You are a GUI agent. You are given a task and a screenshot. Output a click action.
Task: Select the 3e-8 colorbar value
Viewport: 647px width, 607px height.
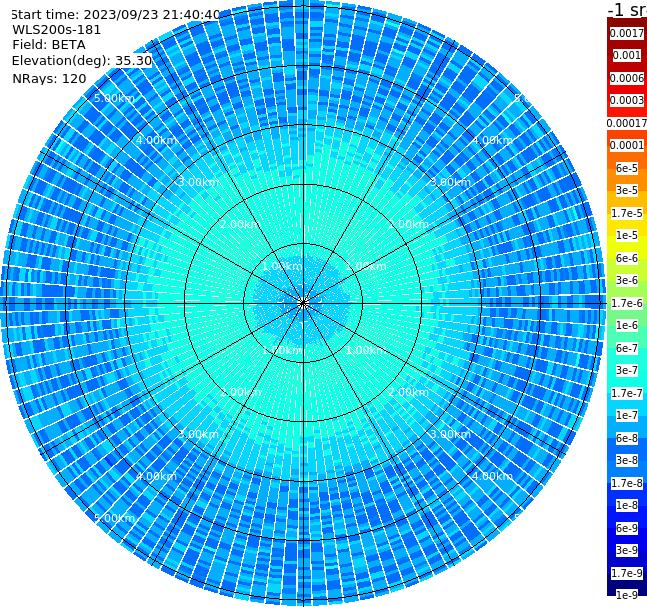(x=627, y=460)
